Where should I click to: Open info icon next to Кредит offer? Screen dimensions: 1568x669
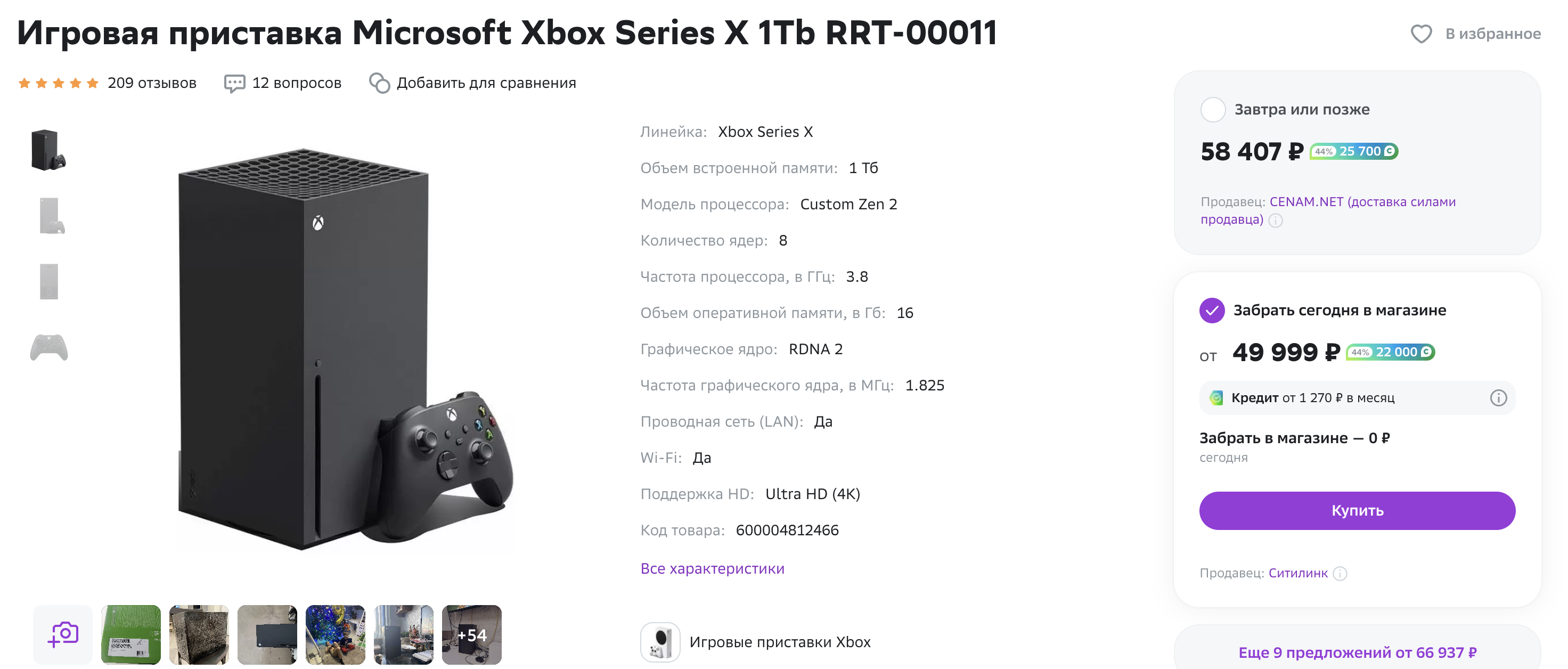[1498, 397]
